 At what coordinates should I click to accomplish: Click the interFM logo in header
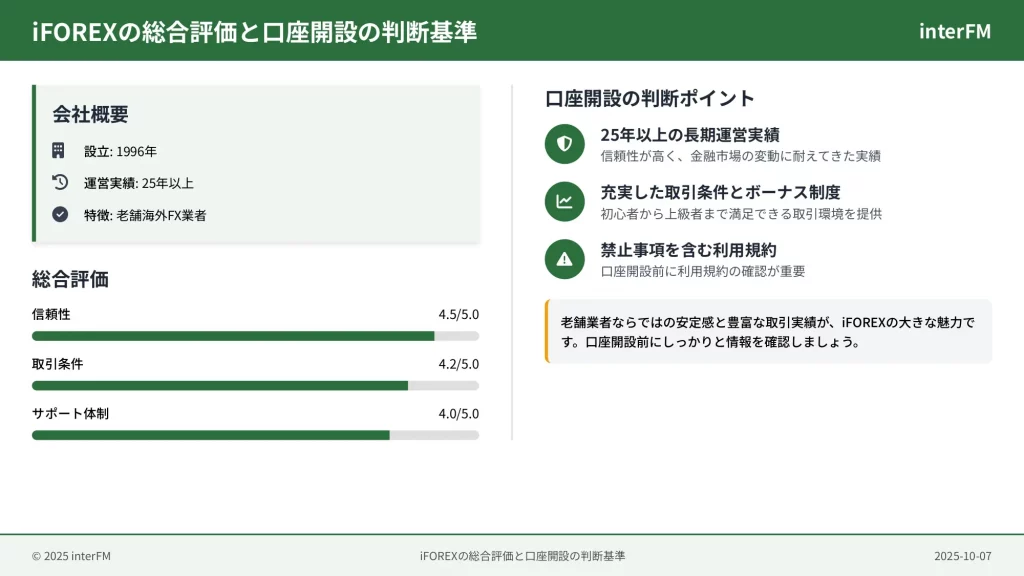[x=954, y=31]
